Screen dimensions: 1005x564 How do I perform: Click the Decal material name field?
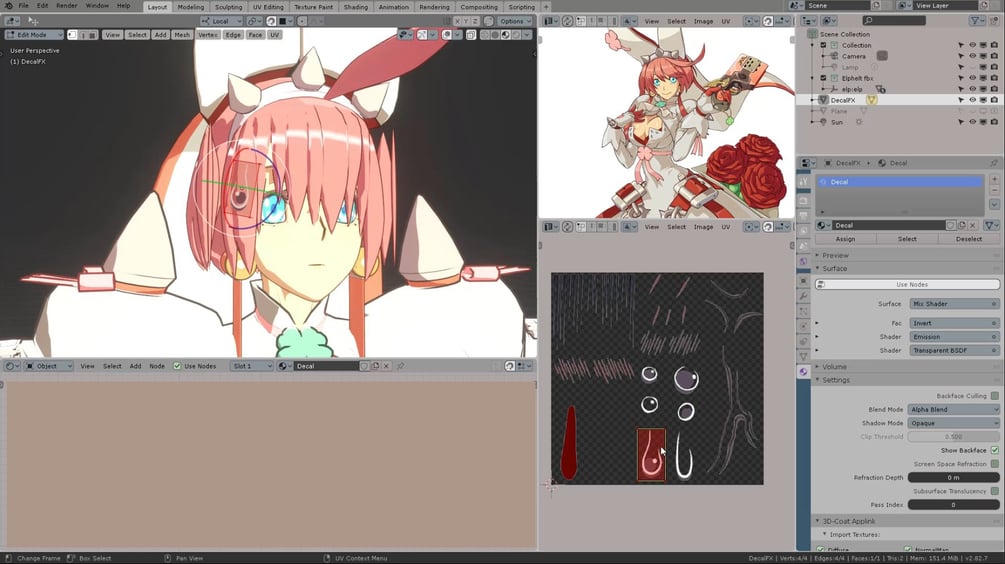[x=888, y=225]
